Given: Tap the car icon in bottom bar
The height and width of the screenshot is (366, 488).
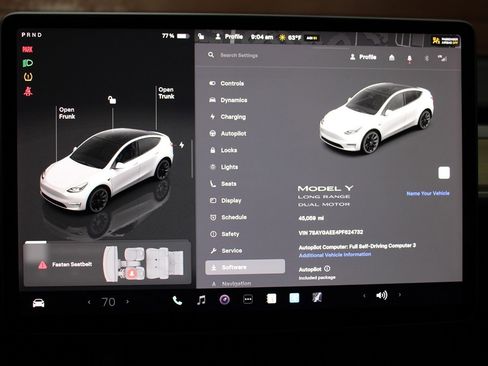Looking at the screenshot, I should click(x=38, y=303).
